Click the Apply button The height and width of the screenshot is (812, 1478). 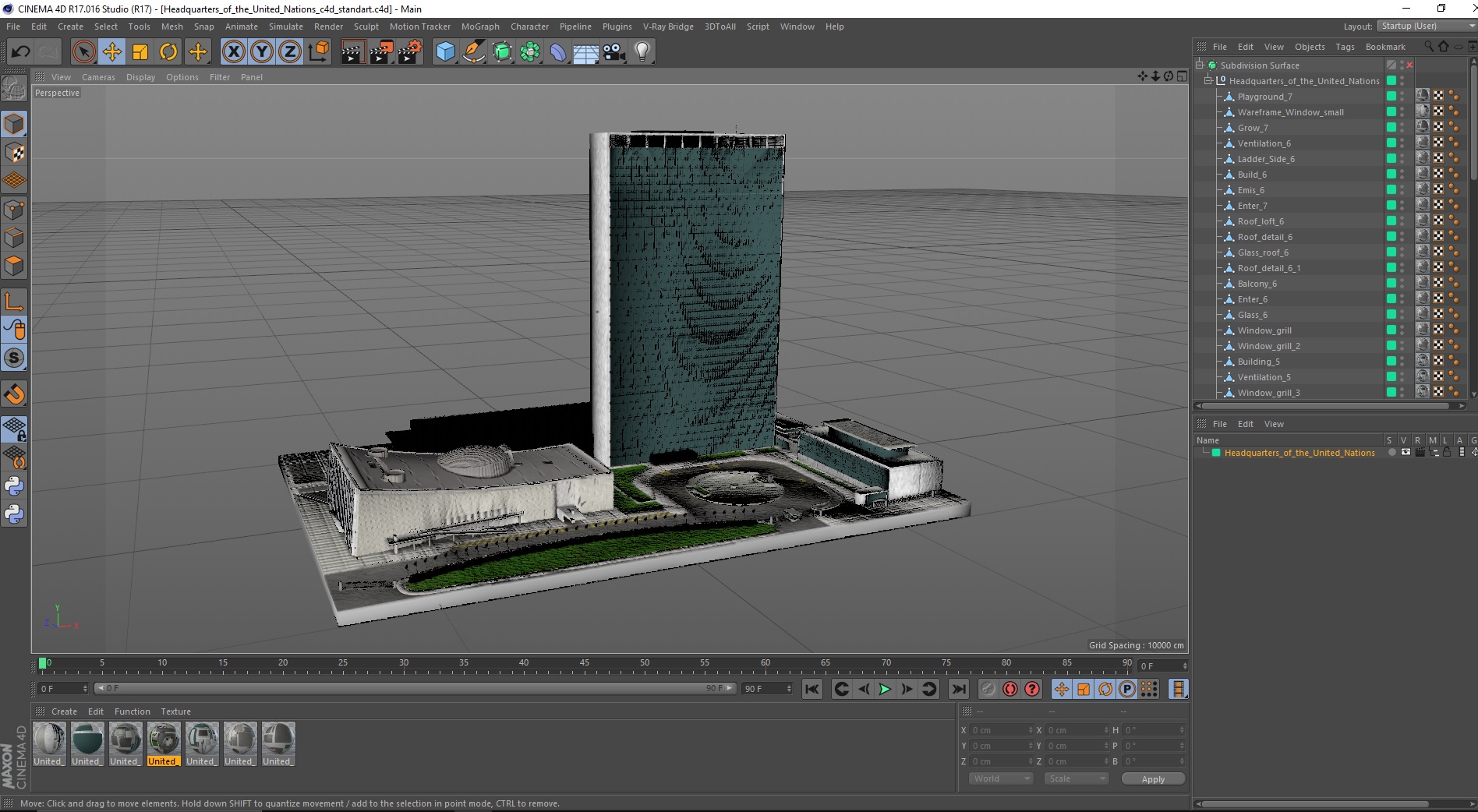pos(1153,779)
